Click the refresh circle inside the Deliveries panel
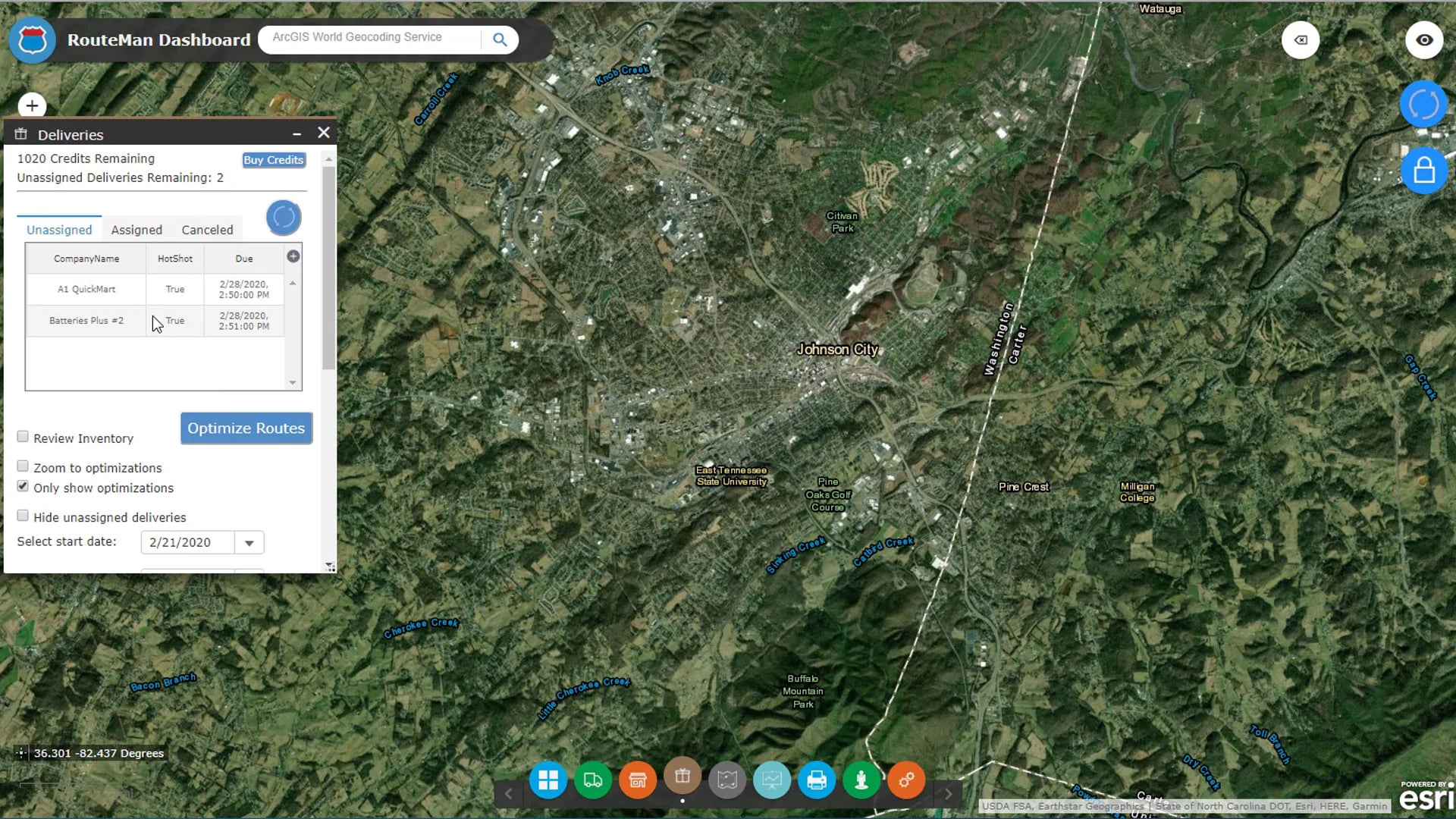The width and height of the screenshot is (1456, 819). (x=284, y=218)
